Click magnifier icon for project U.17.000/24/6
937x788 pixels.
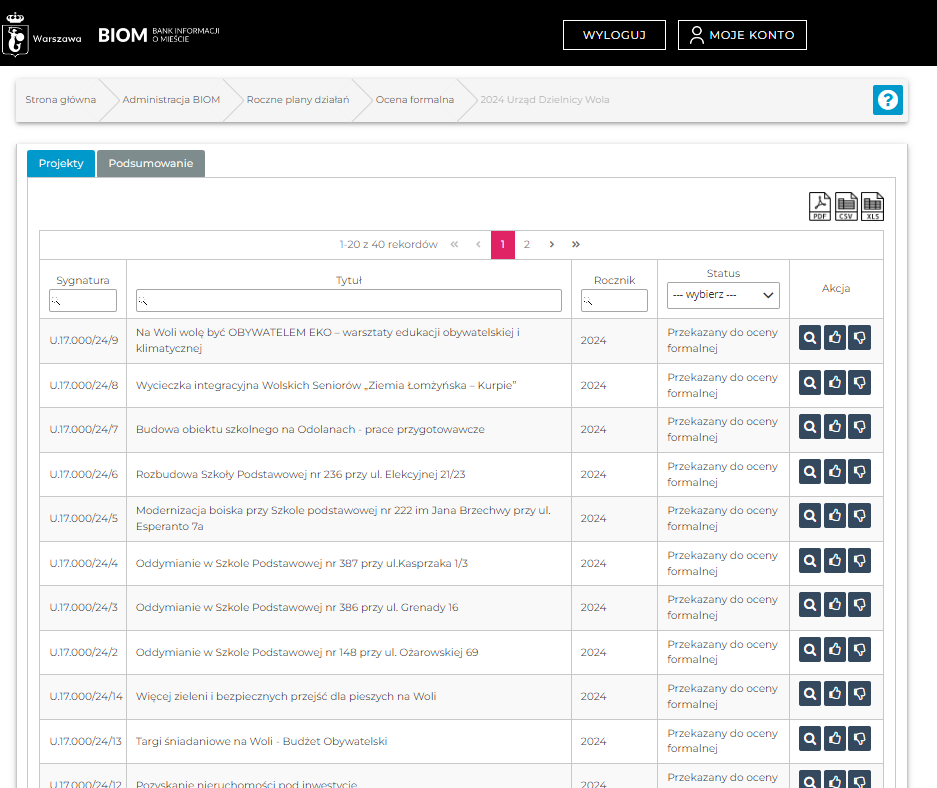click(810, 472)
